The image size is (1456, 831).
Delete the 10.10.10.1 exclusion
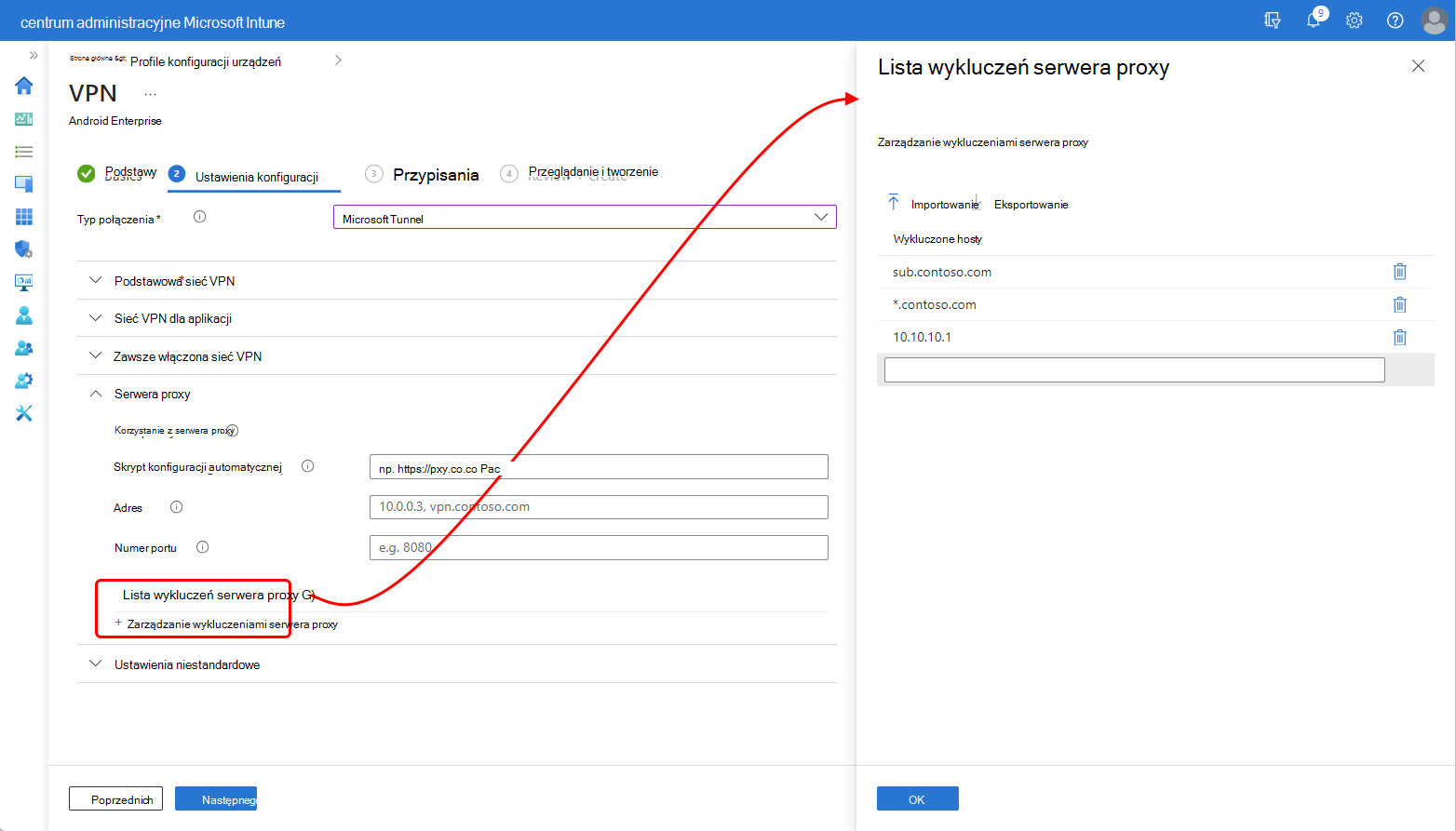pyautogui.click(x=1399, y=337)
